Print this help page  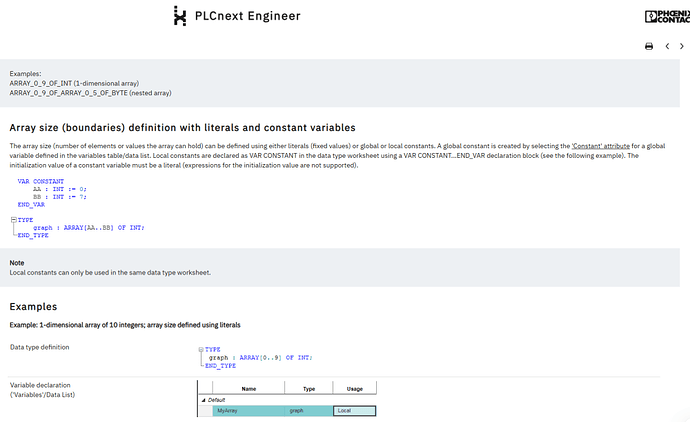pos(649,46)
